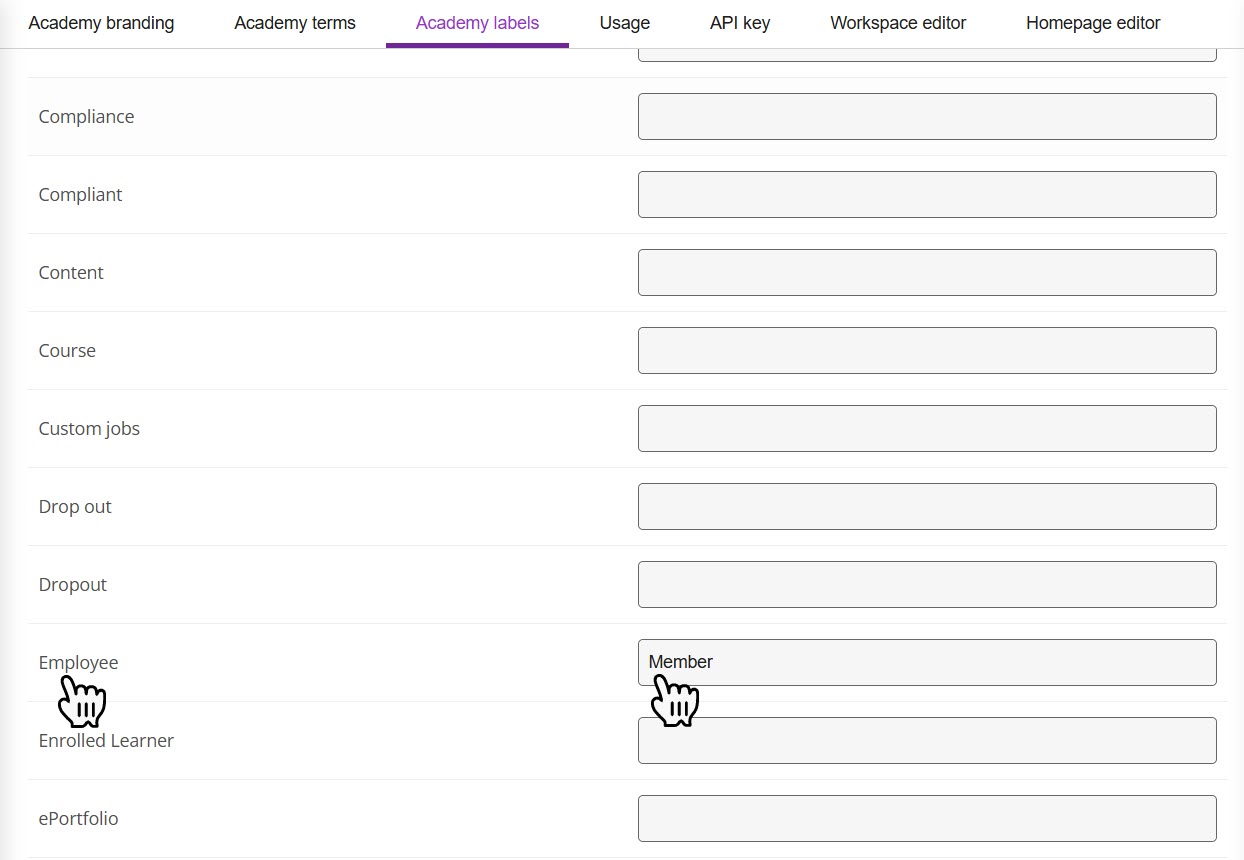Focus the Enrolled Learner input field
The image size is (1244, 860).
pos(927,741)
